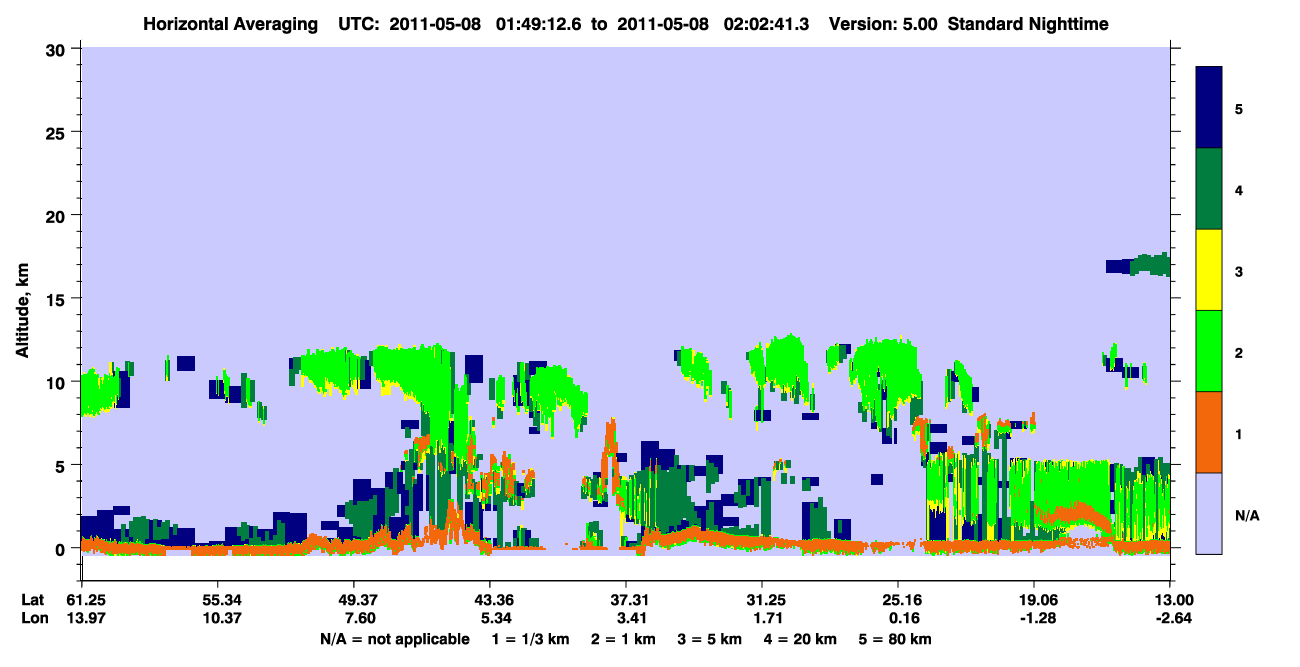Click the end time '02:02:41.3' in title
Screen dimensions: 1300x667
click(x=765, y=24)
